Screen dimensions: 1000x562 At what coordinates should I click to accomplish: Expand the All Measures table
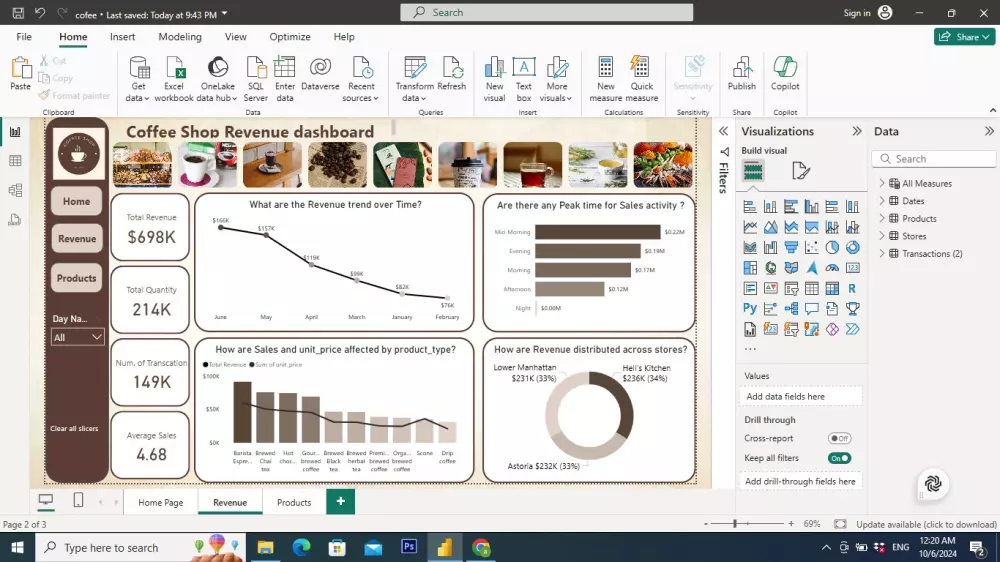click(x=882, y=183)
